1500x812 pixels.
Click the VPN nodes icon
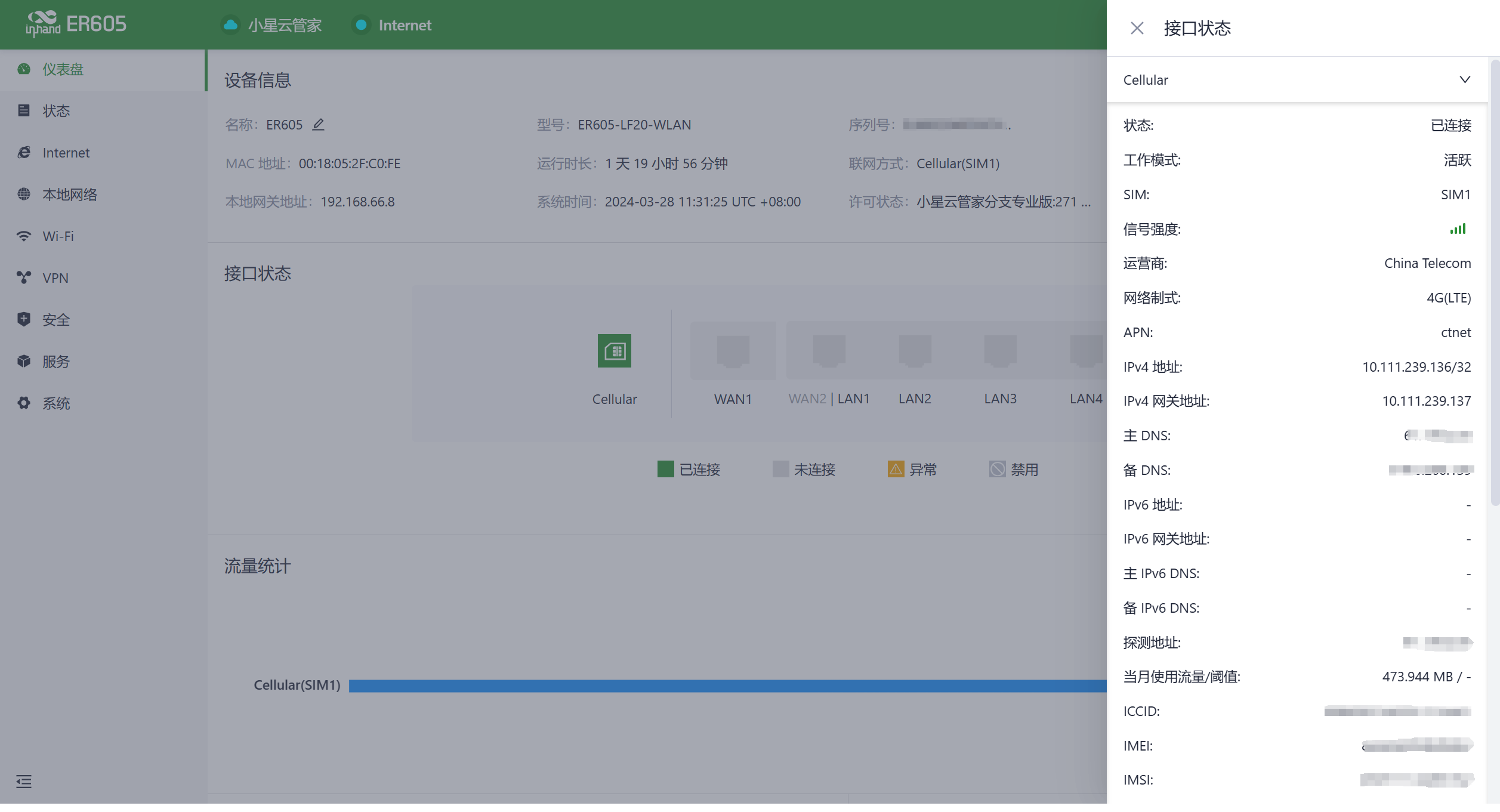[24, 278]
